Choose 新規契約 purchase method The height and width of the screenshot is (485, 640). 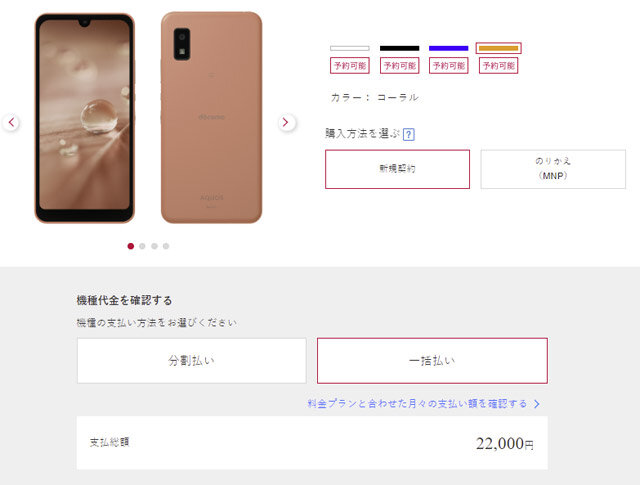point(398,169)
